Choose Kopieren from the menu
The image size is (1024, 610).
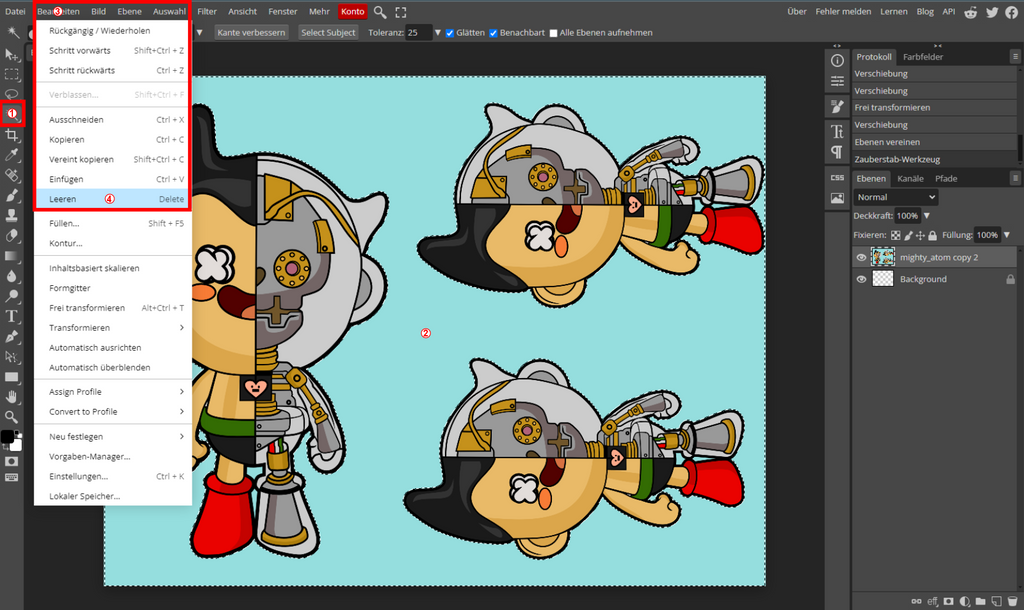point(113,139)
